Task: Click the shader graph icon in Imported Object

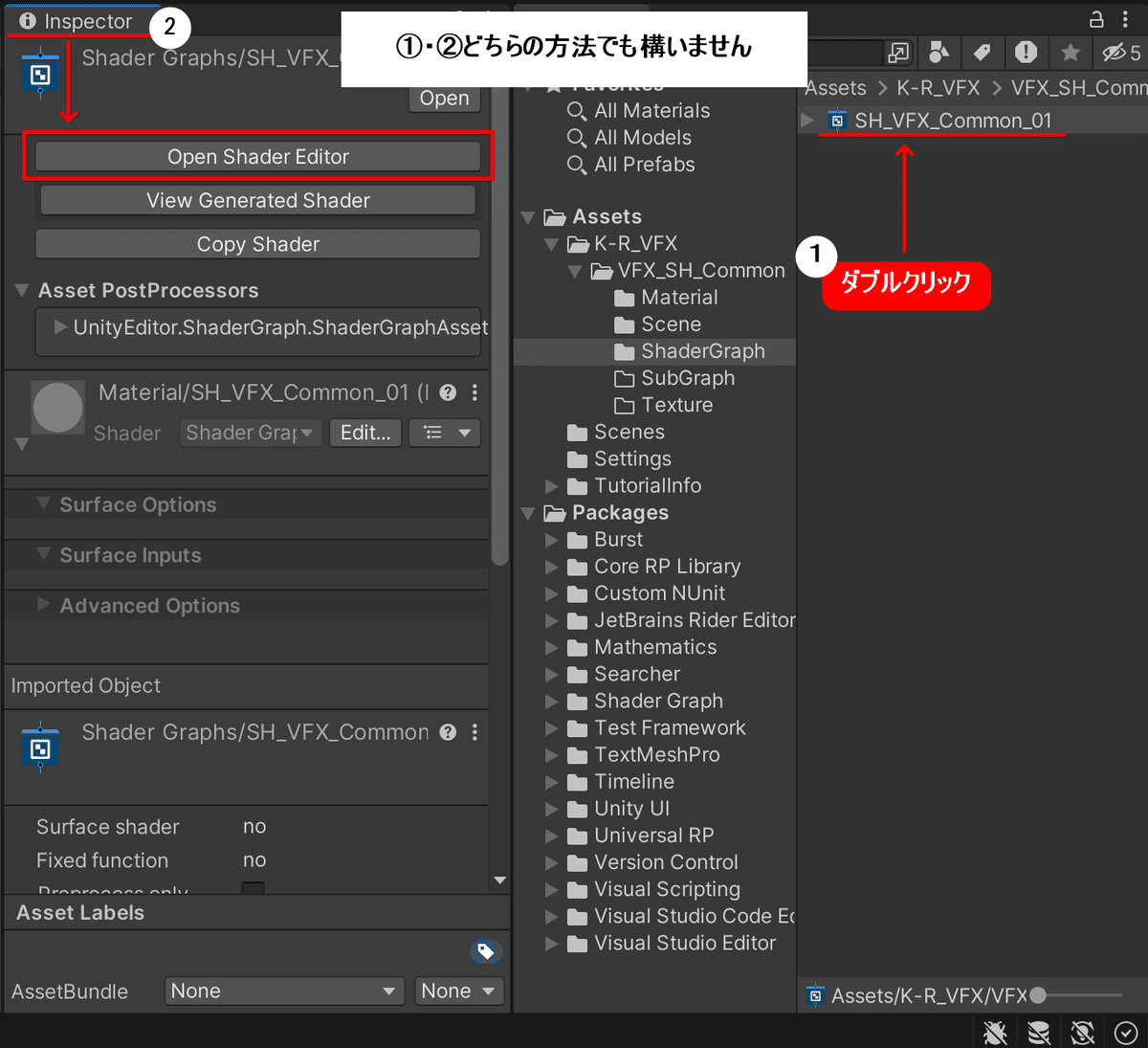Action: click(40, 748)
